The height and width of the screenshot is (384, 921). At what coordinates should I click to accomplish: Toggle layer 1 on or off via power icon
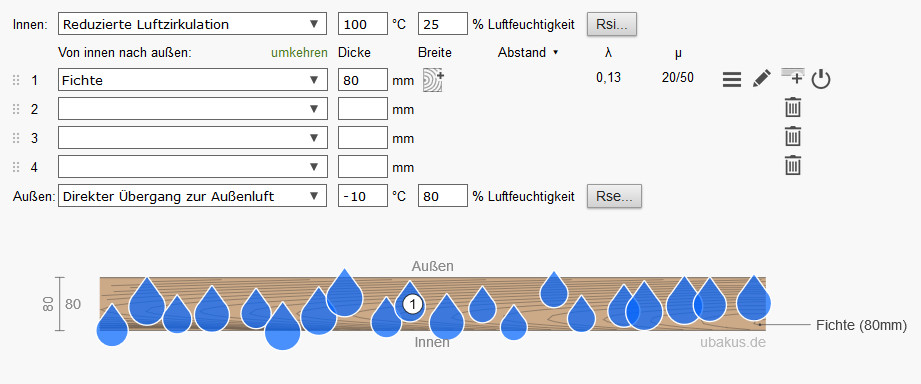coord(821,79)
